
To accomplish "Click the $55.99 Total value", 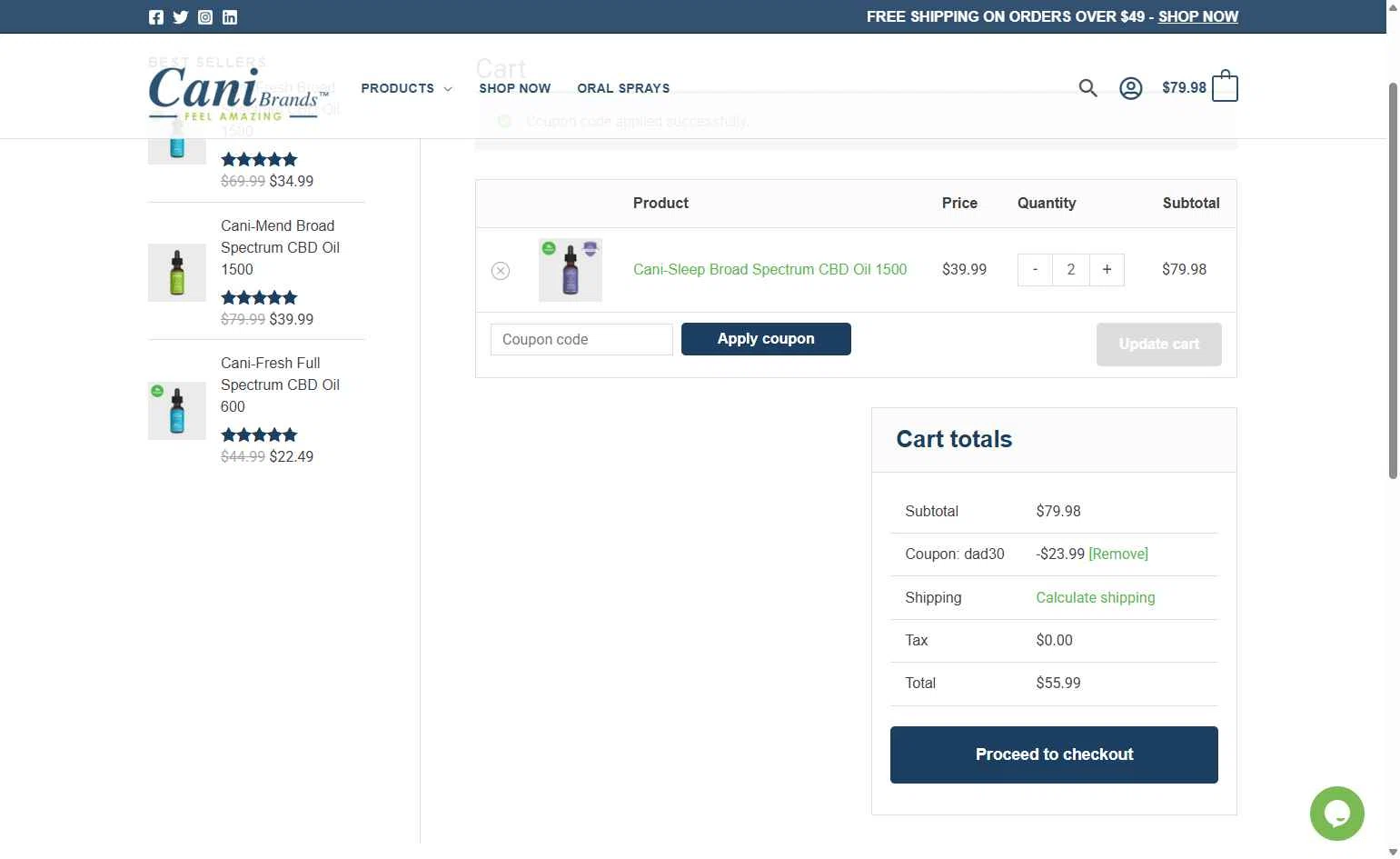I will pos(1058,683).
